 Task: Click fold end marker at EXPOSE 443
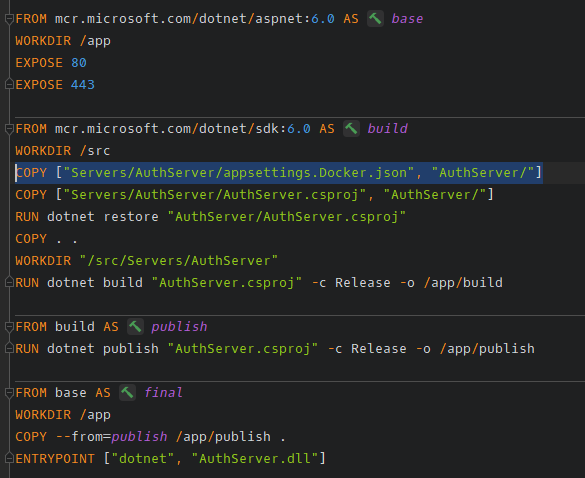coord(9,84)
